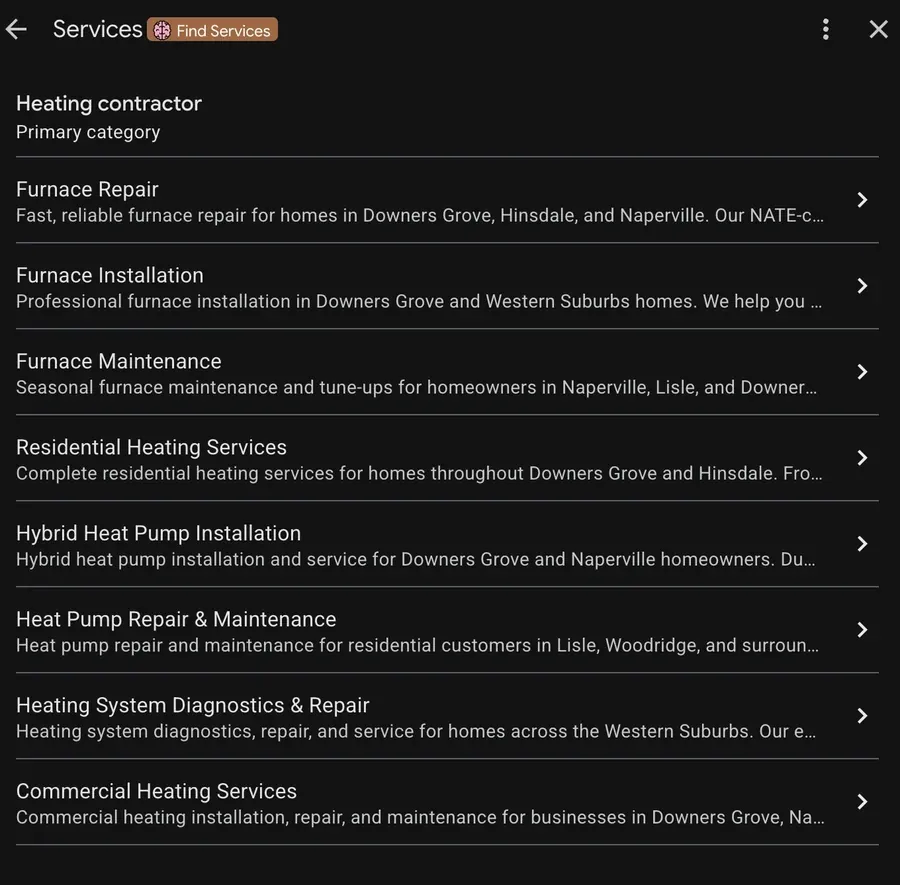Viewport: 900px width, 885px height.
Task: Expand Heat Pump Repair & Maintenance chevron
Action: point(862,630)
